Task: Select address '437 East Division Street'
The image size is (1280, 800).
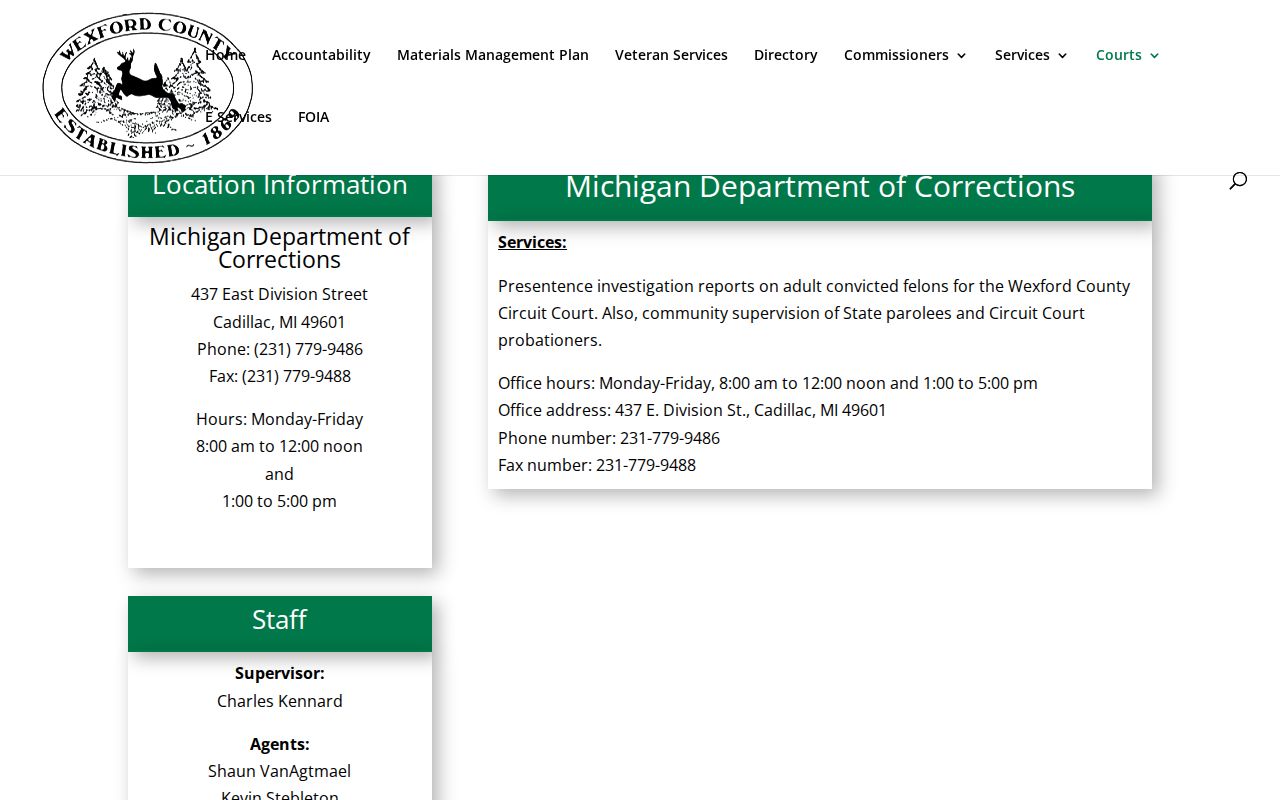Action: click(x=280, y=294)
